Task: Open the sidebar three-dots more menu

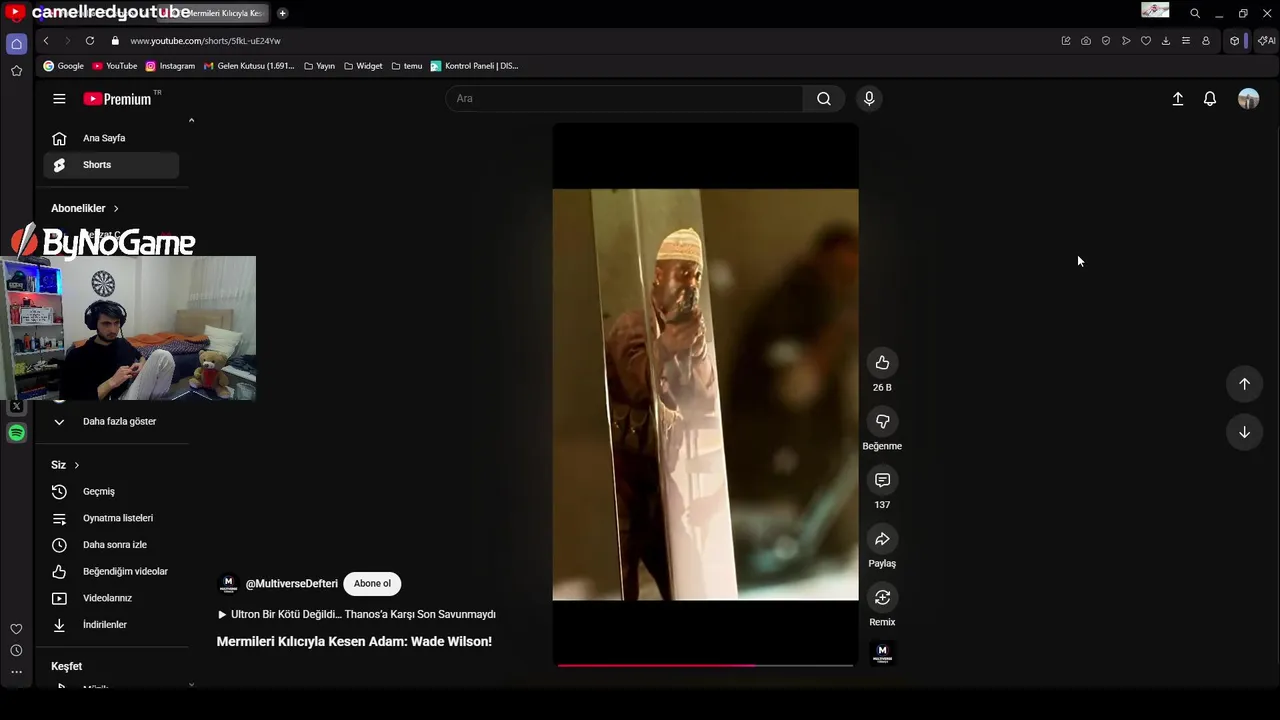Action: [x=16, y=672]
